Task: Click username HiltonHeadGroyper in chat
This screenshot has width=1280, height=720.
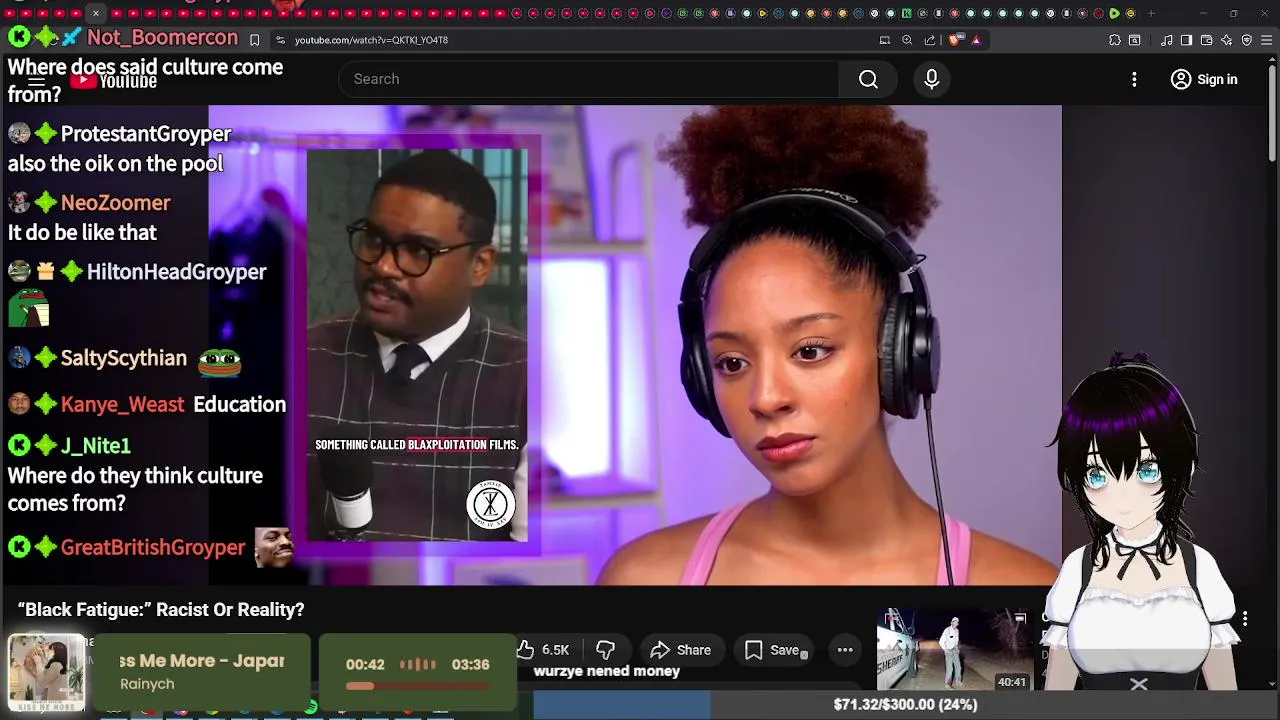Action: pyautogui.click(x=177, y=272)
